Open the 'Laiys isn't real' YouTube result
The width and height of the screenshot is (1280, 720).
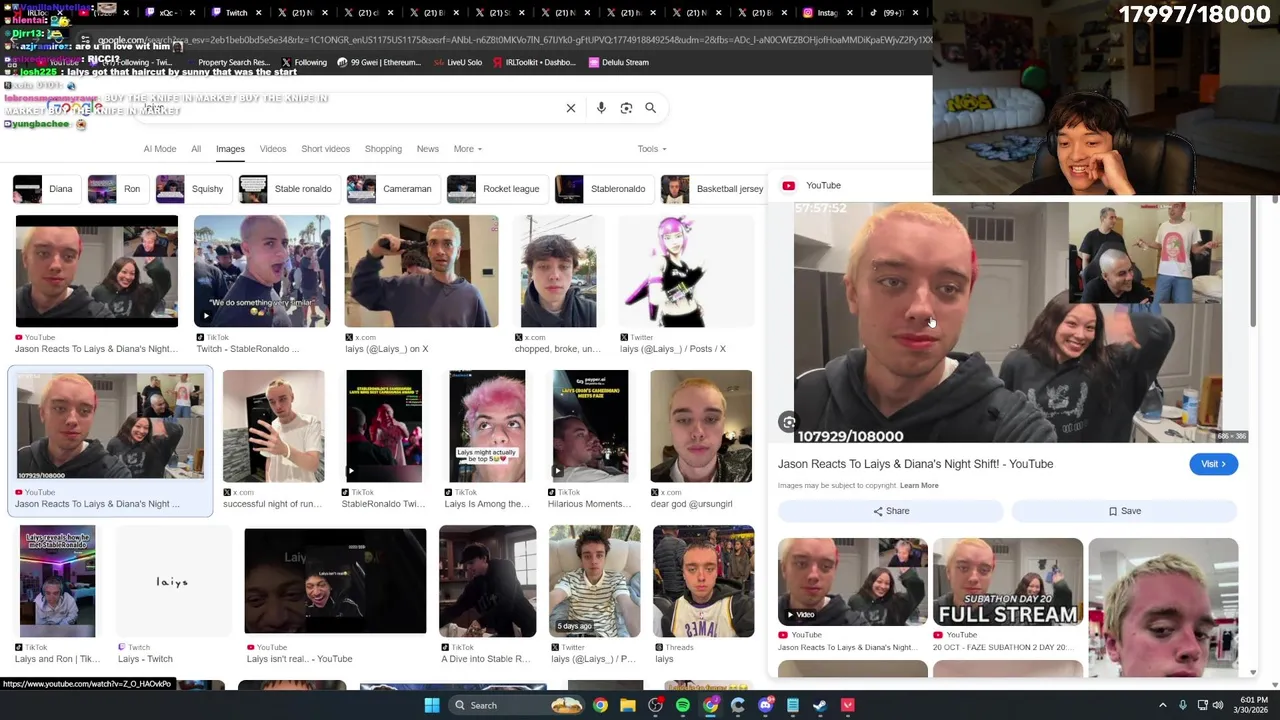click(x=335, y=581)
